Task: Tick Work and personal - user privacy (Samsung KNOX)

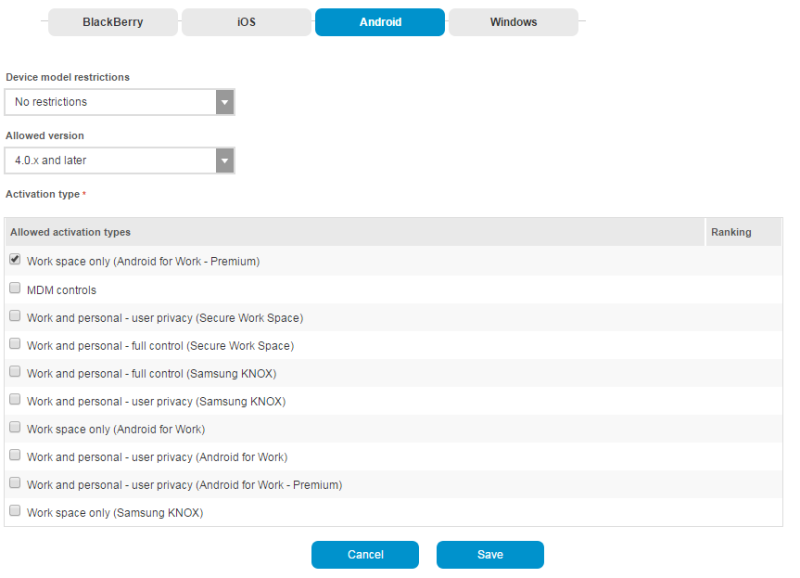Action: click(x=15, y=399)
